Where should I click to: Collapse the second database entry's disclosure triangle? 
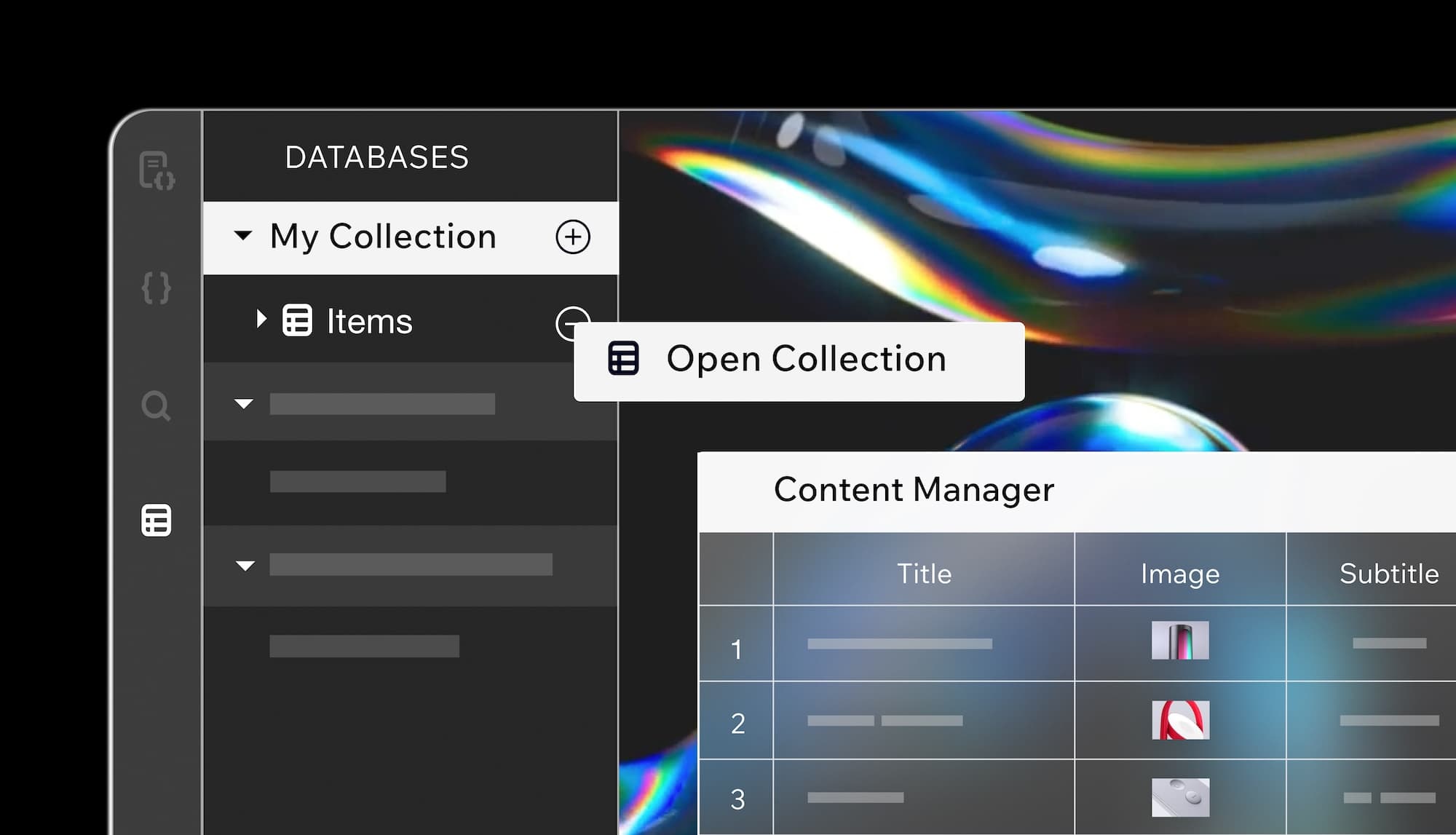tap(243, 403)
